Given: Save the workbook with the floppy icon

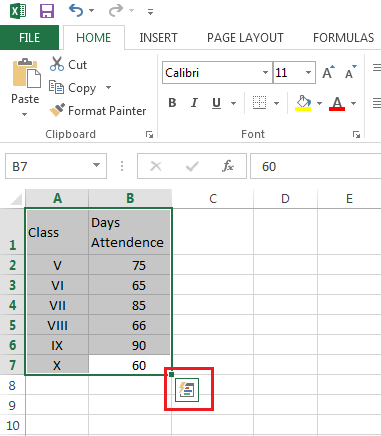Looking at the screenshot, I should tap(47, 11).
